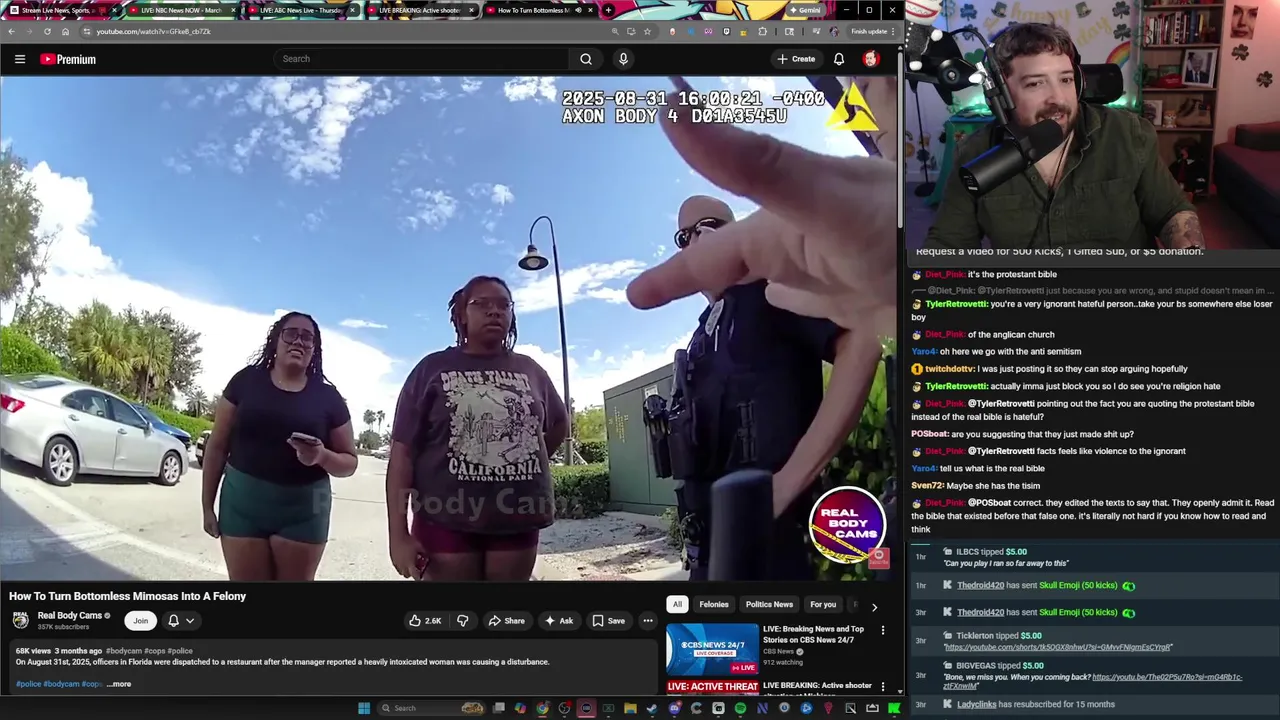Open more actions three-dot menu under video
This screenshot has width=1280, height=720.
[x=648, y=621]
